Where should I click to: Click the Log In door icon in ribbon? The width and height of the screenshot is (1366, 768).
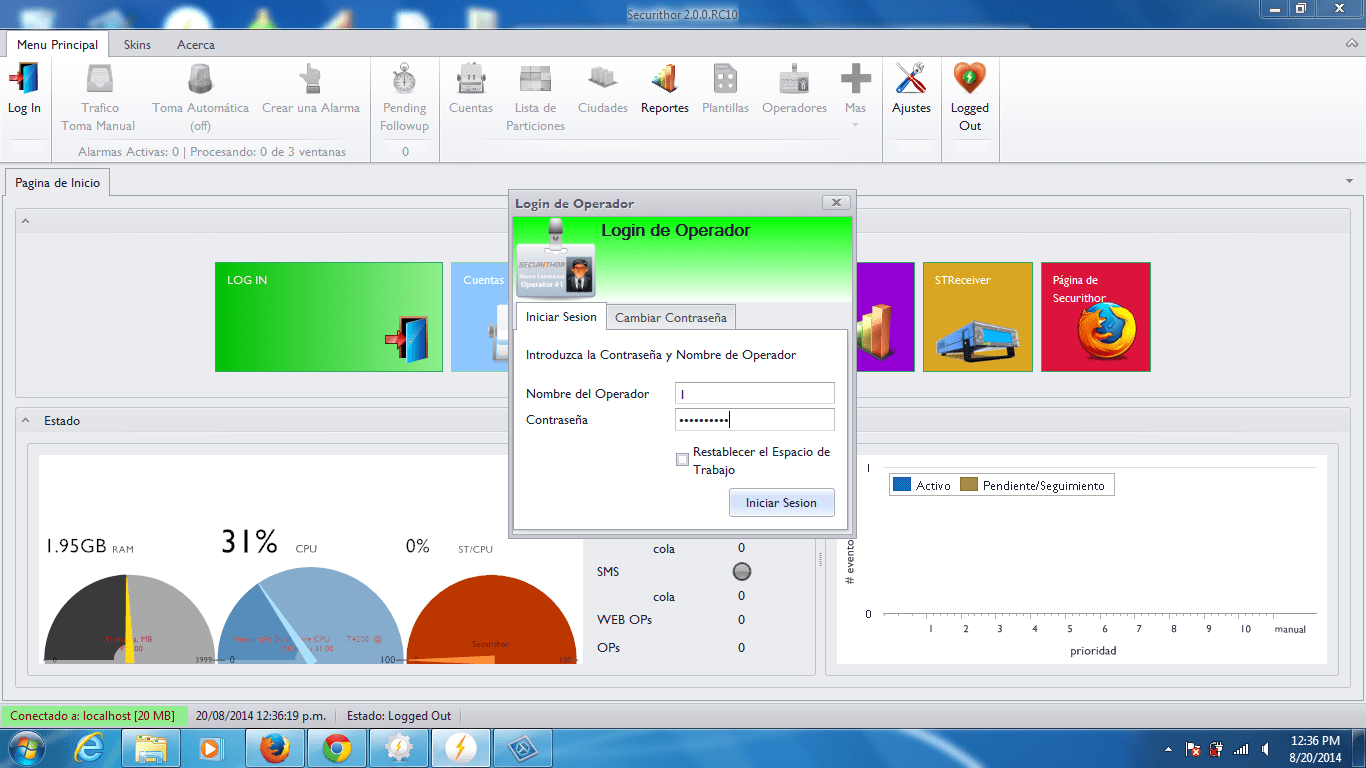pos(24,80)
